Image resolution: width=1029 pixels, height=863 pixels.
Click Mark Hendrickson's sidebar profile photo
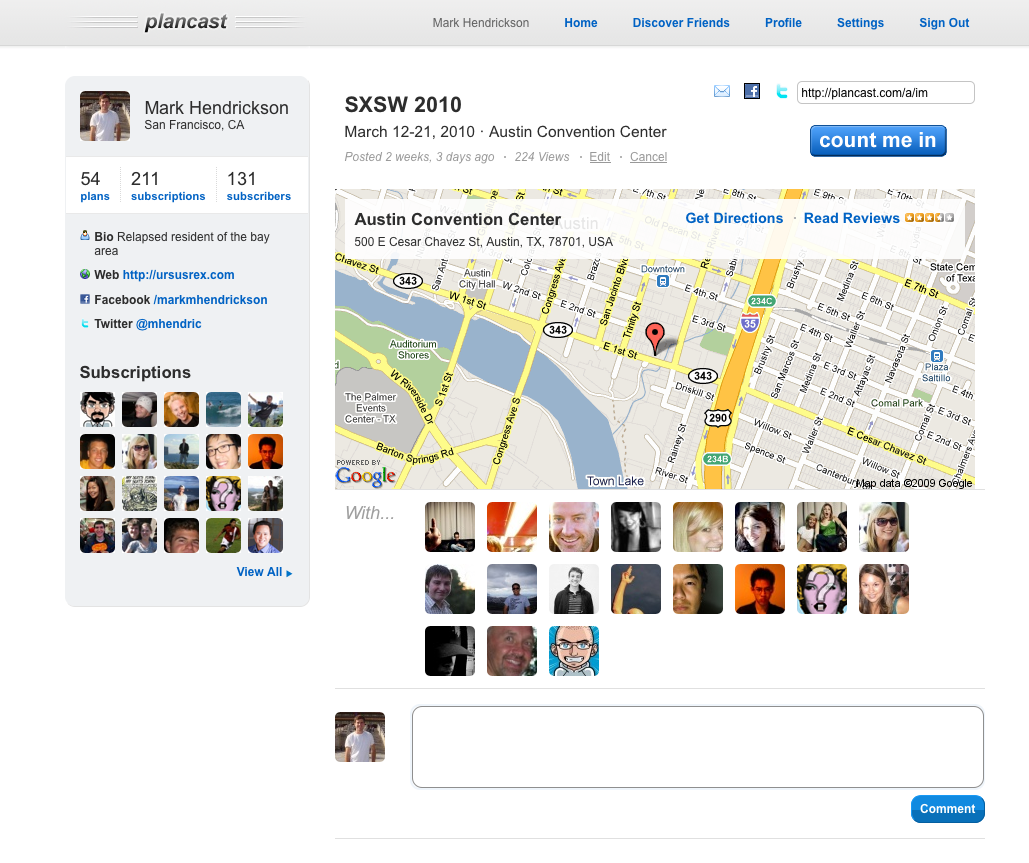pos(105,116)
